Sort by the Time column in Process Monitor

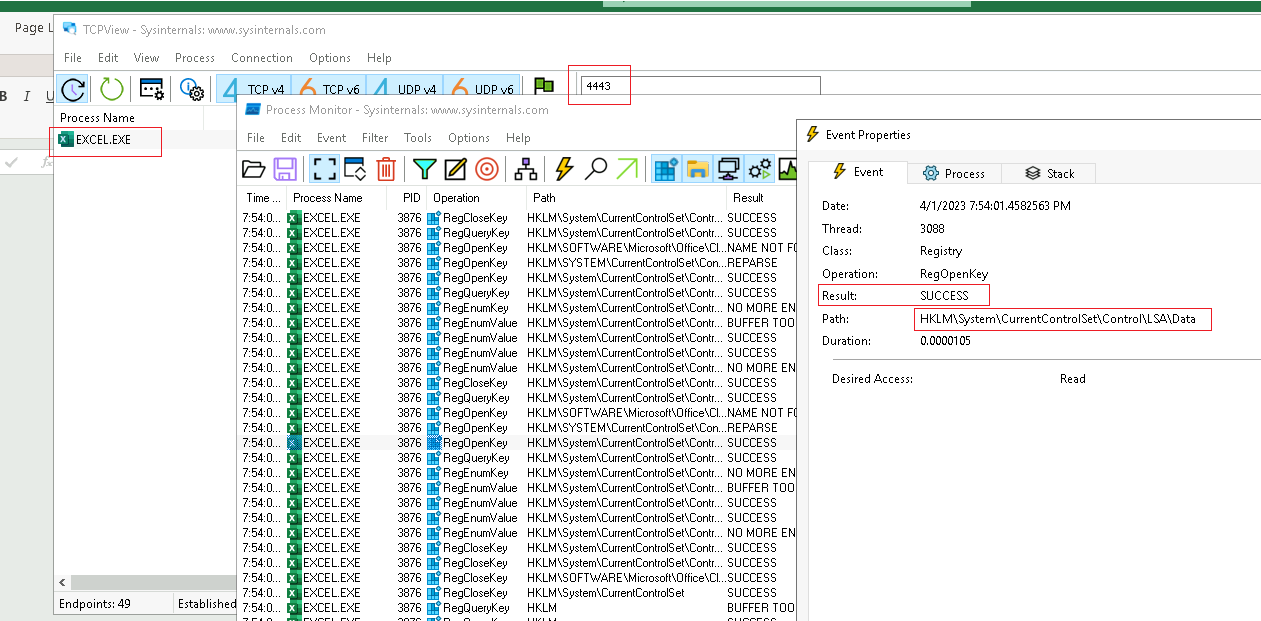tap(264, 198)
